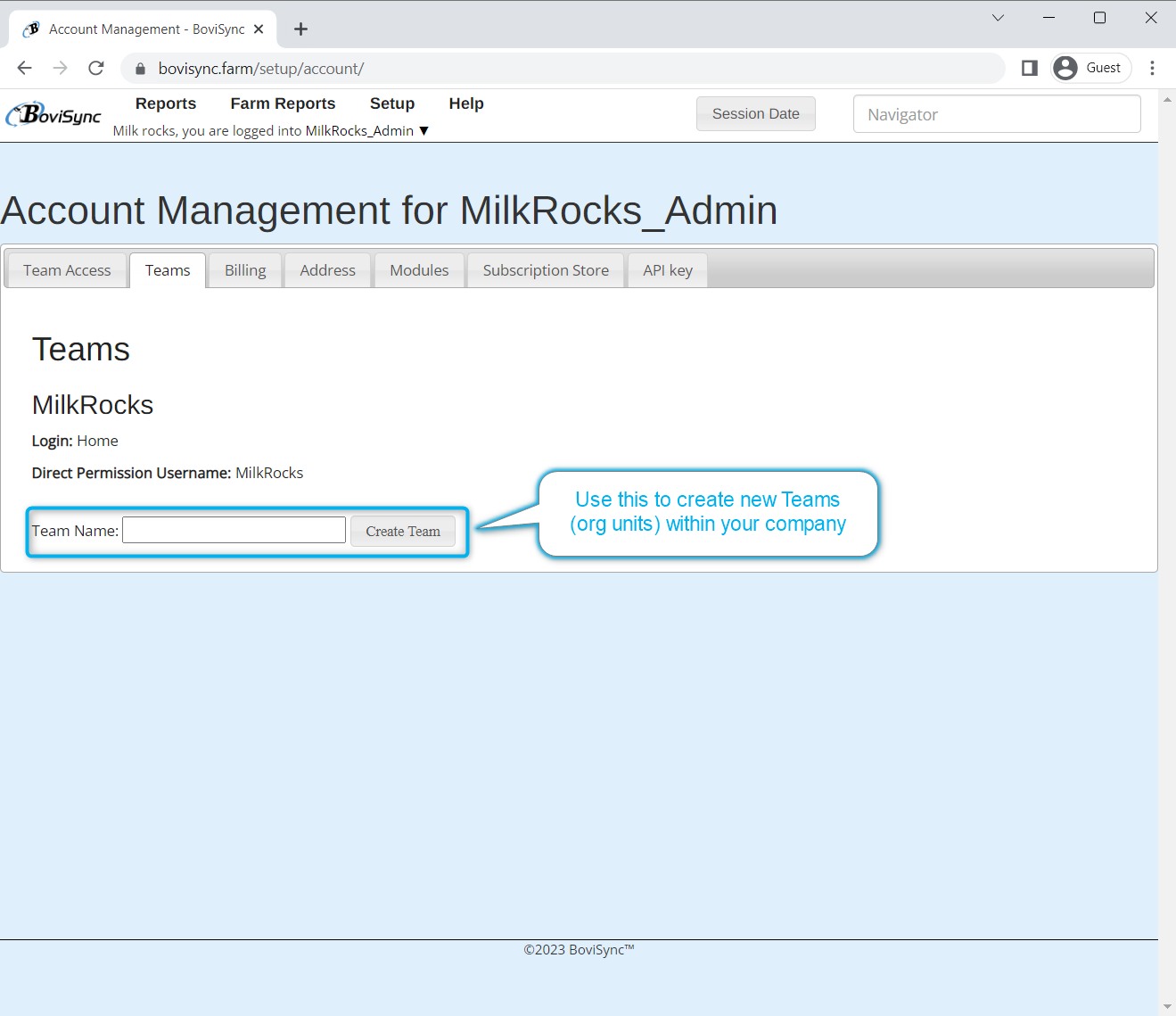Close the Account Management browser tab
This screenshot has height=1016, width=1176.
(259, 29)
